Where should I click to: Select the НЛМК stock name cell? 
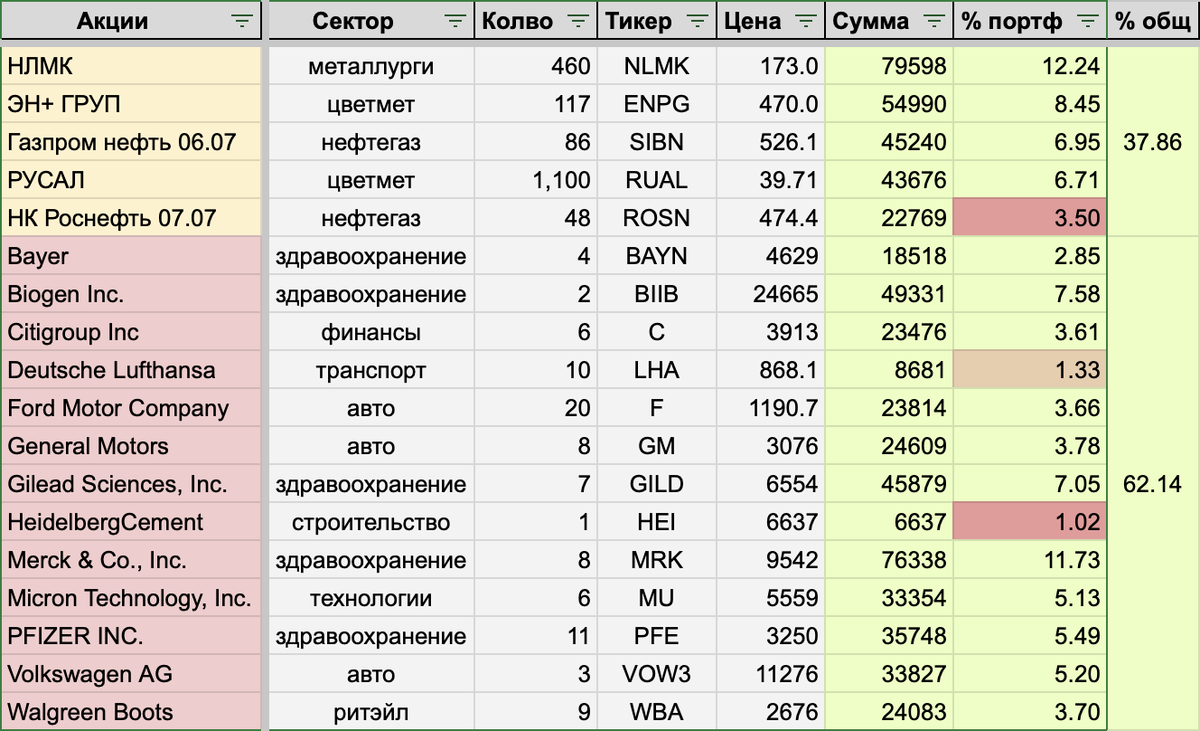click(132, 67)
